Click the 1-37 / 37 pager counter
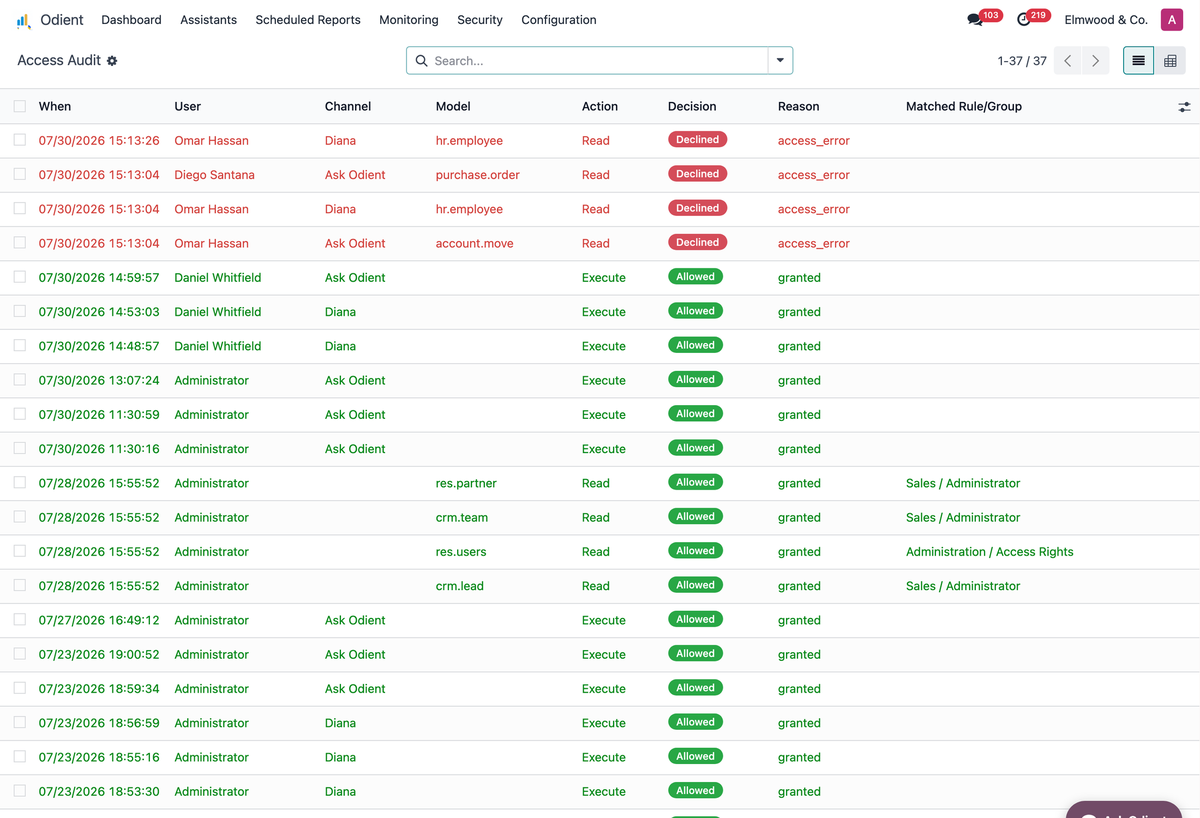The height and width of the screenshot is (818, 1200). click(1022, 61)
